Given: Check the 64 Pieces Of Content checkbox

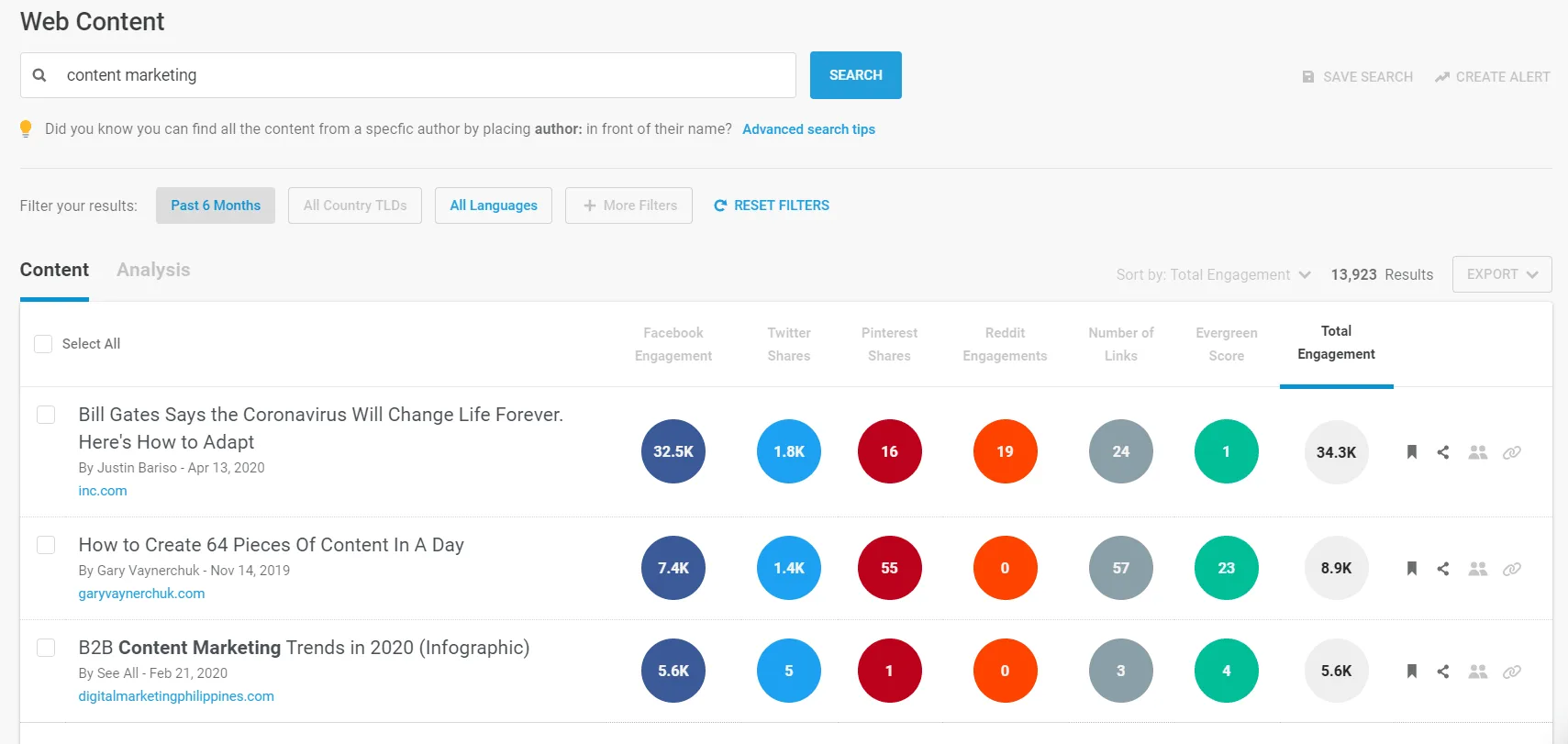Looking at the screenshot, I should 46,545.
